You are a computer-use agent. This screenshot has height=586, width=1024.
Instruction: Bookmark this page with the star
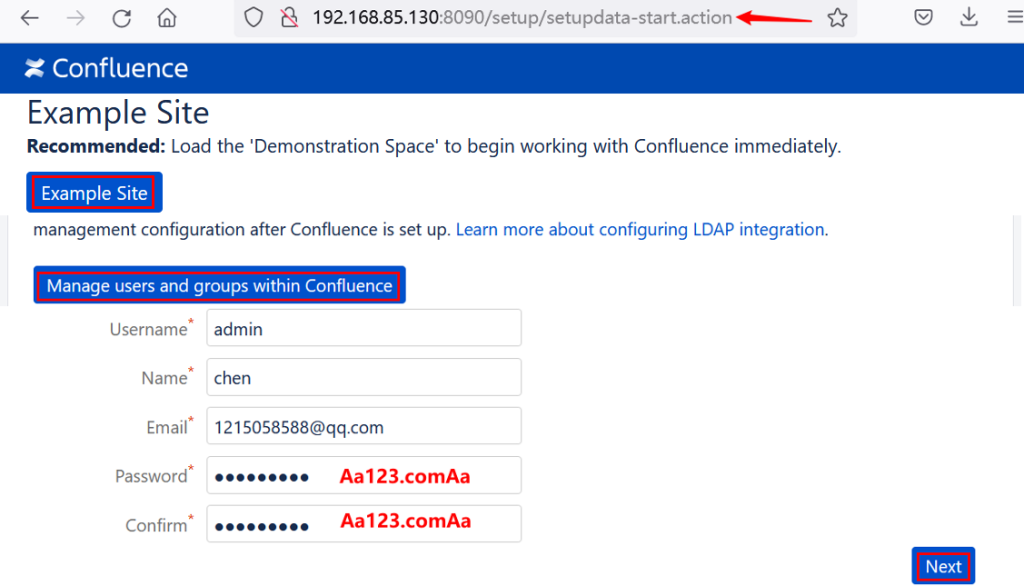click(x=837, y=18)
